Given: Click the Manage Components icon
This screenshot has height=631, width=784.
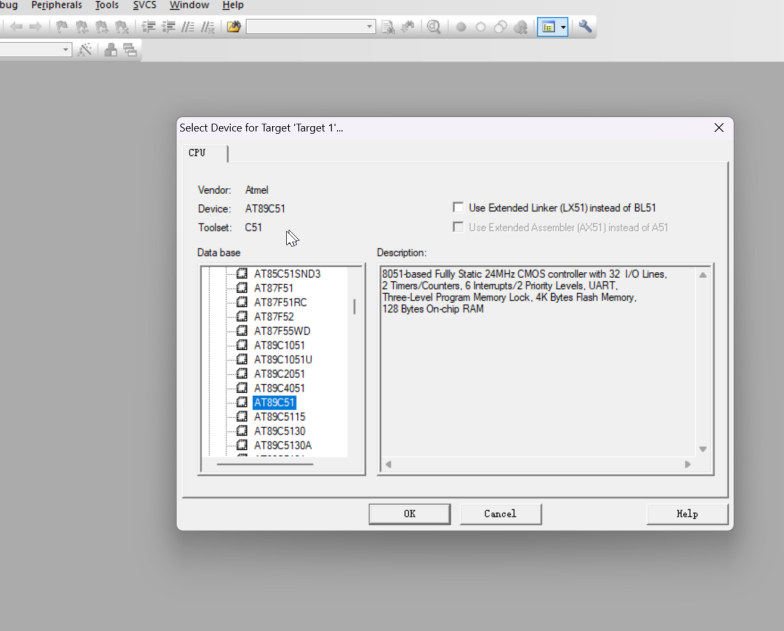Looking at the screenshot, I should 110,50.
